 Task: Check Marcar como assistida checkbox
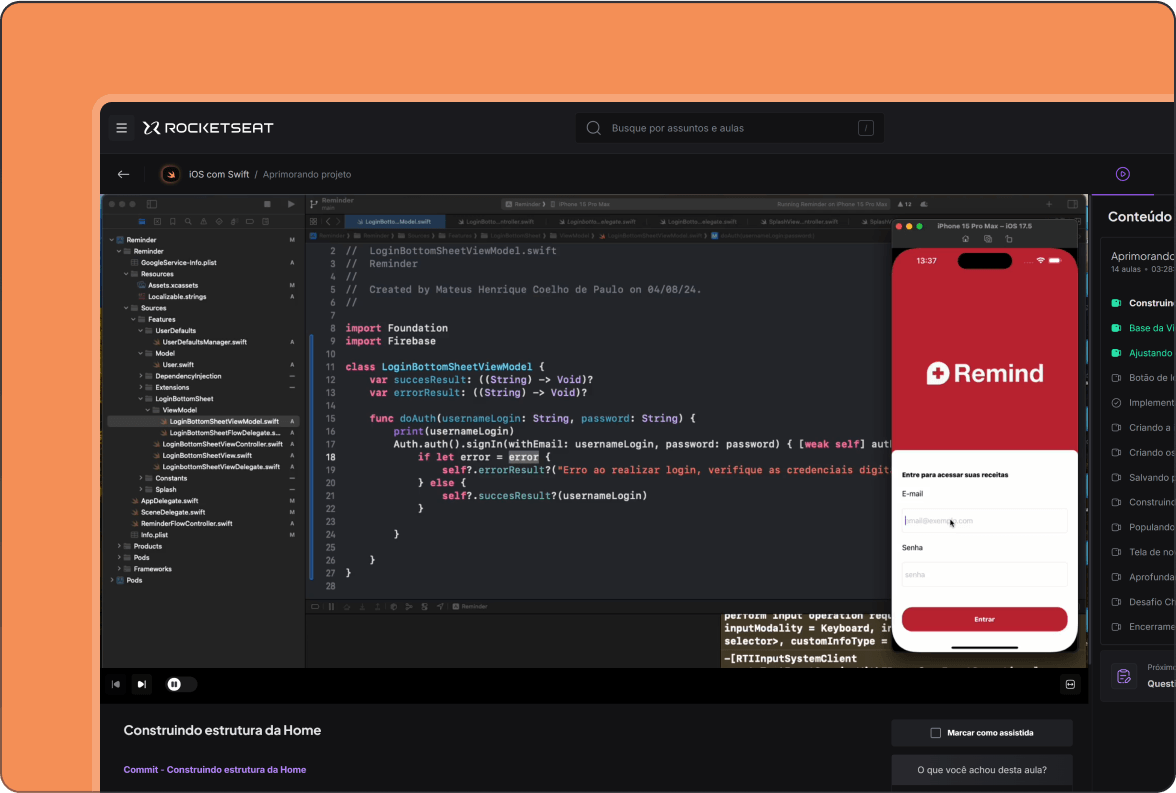[936, 733]
